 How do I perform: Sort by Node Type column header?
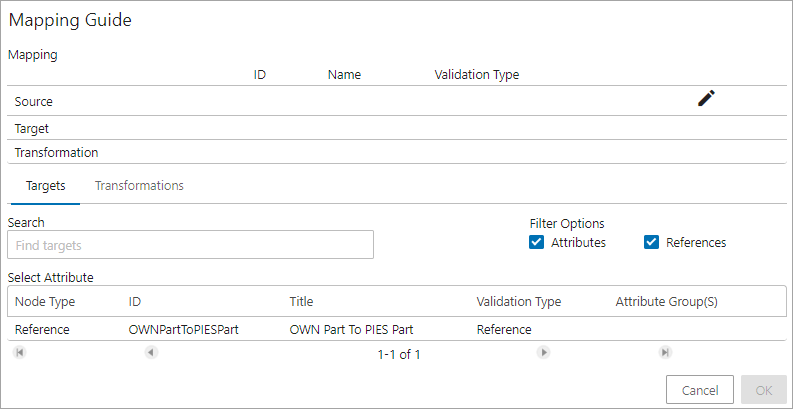pyautogui.click(x=45, y=302)
